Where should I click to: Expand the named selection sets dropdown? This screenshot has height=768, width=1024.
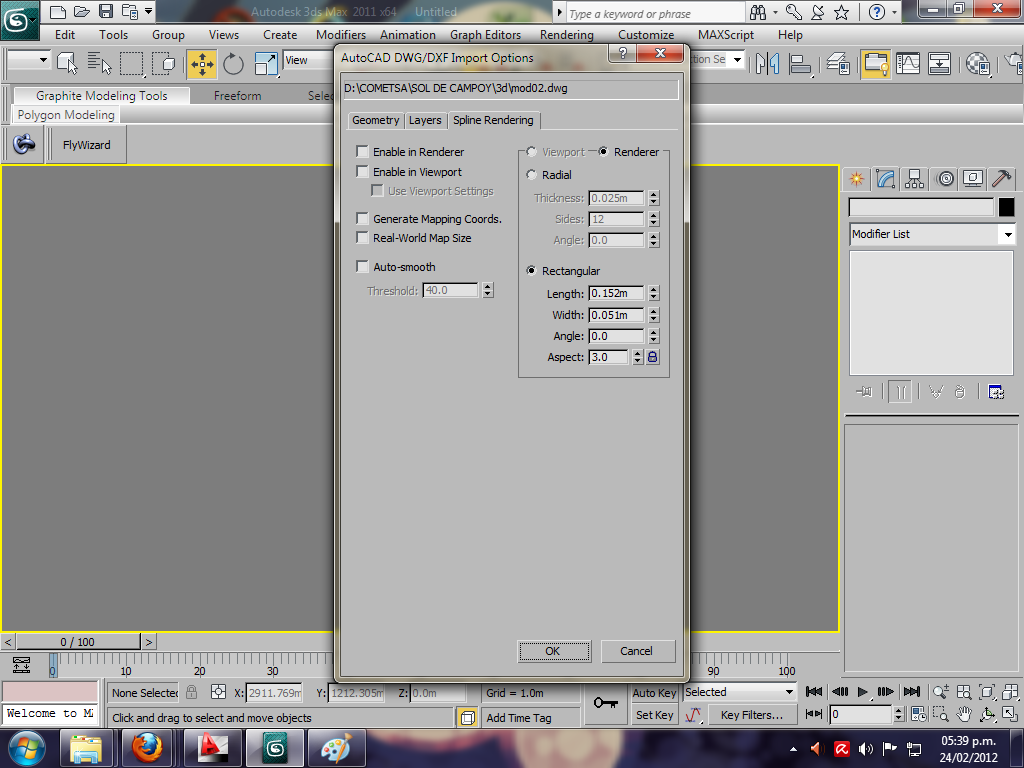tap(737, 59)
